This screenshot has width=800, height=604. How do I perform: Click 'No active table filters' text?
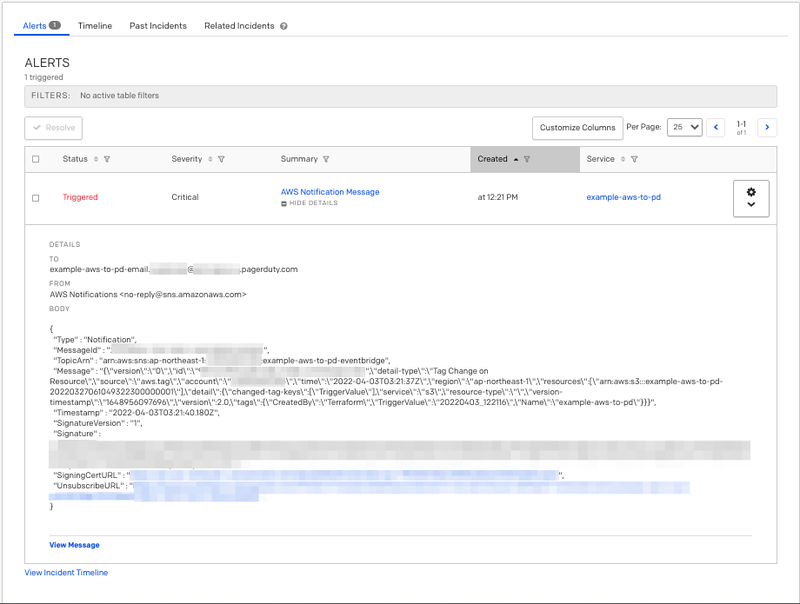point(119,95)
